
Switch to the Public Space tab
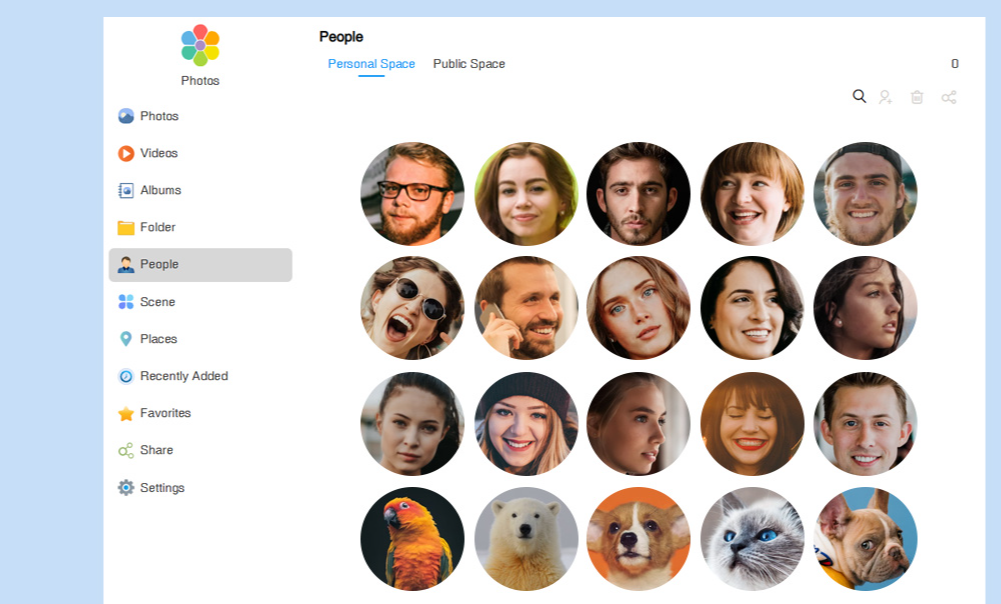click(x=469, y=64)
